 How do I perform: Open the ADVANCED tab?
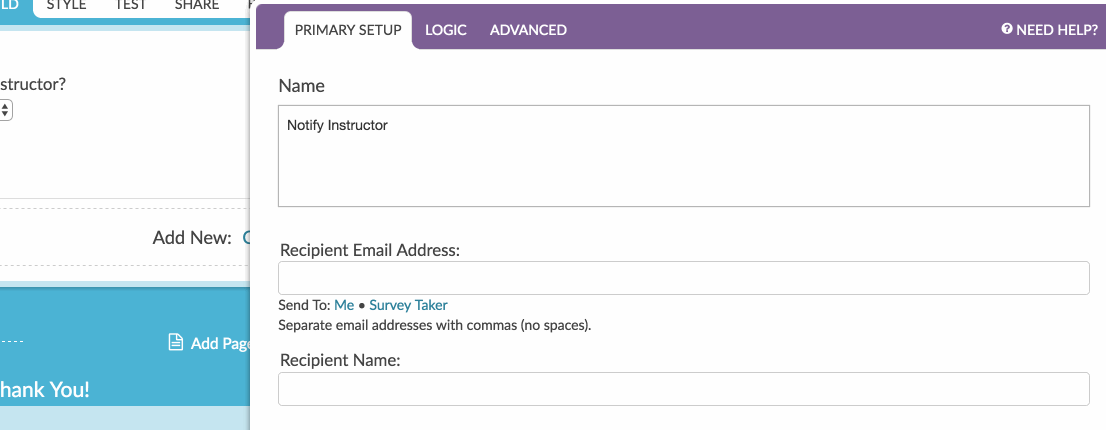coord(528,30)
